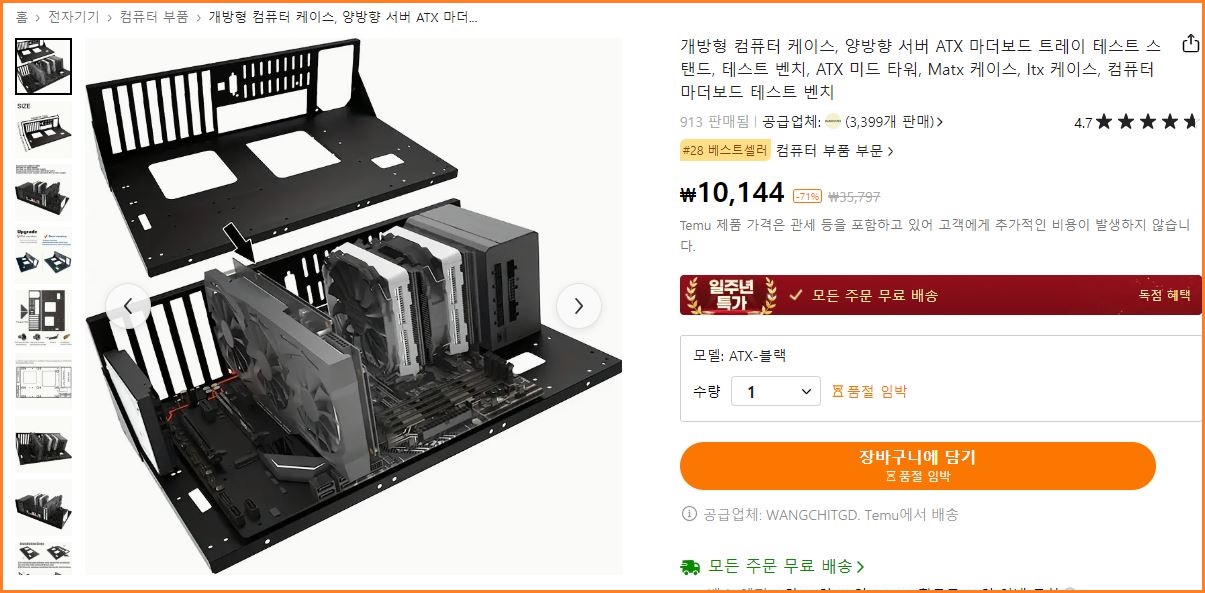This screenshot has width=1205, height=593.
Task: Add item with 장바구니에 담기 button
Action: click(917, 466)
